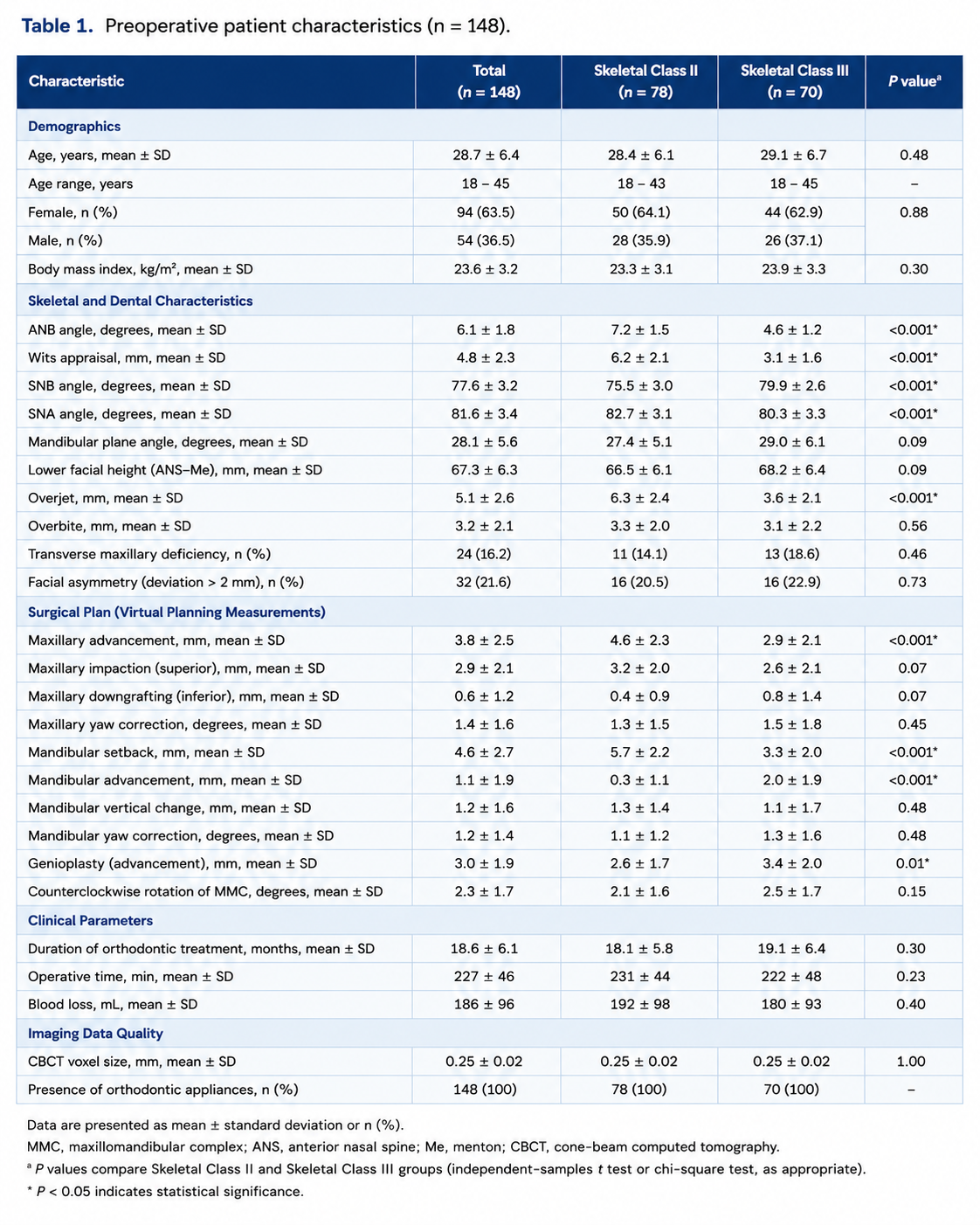This screenshot has height=1225, width=980.
Task: Select the CBCT voxel size row label
Action: coord(132,1062)
